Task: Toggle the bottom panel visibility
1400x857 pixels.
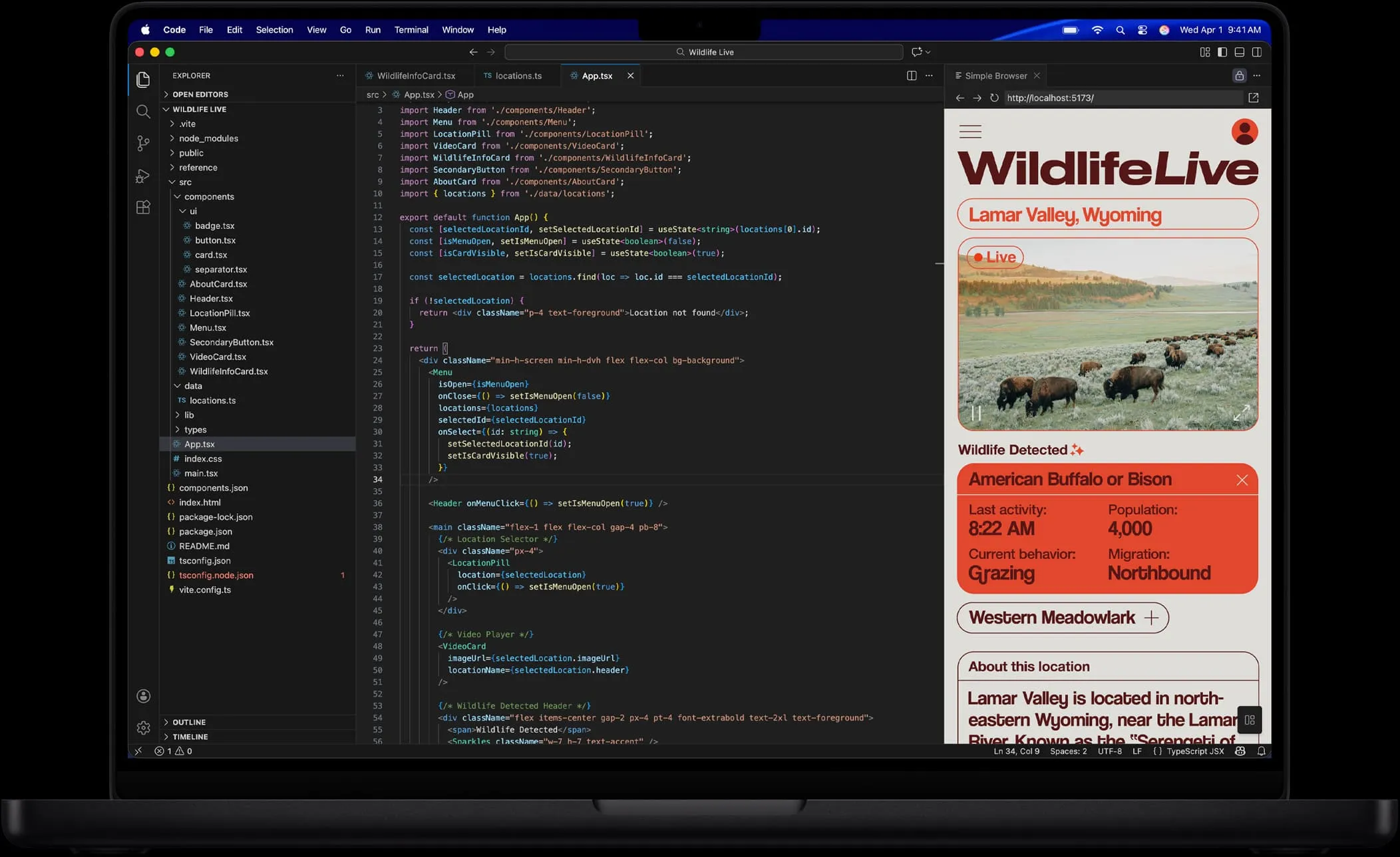Action: 1238,52
